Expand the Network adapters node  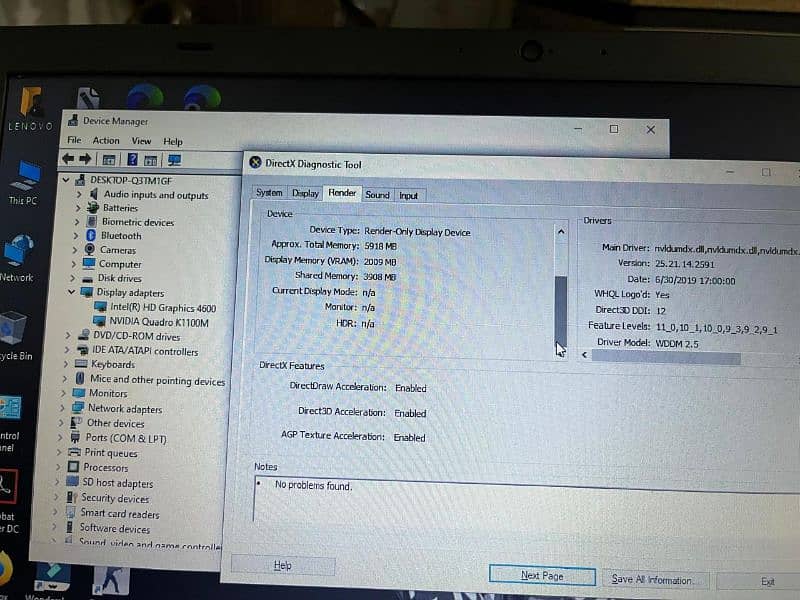coord(62,408)
